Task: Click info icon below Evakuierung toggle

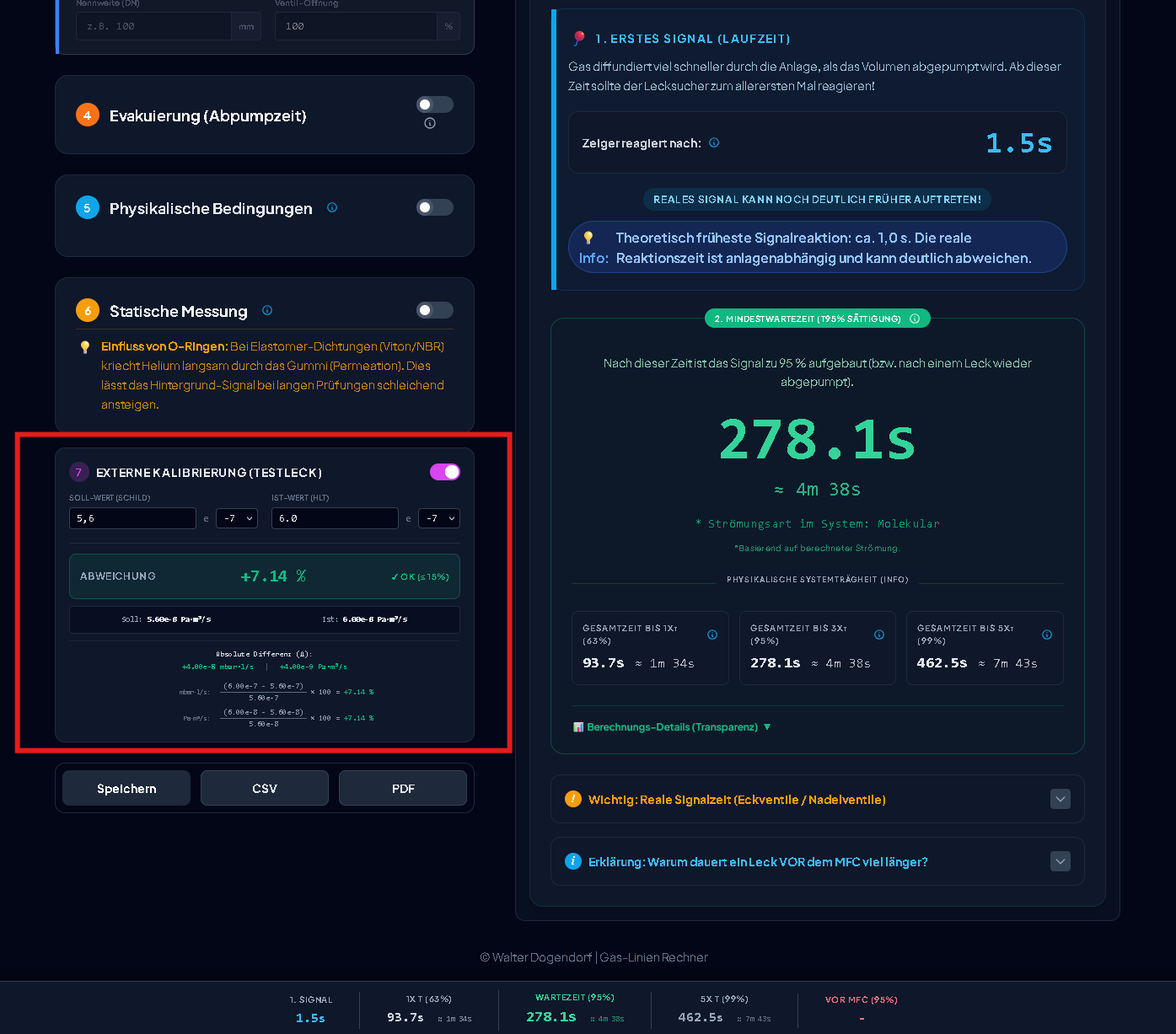Action: (x=430, y=123)
